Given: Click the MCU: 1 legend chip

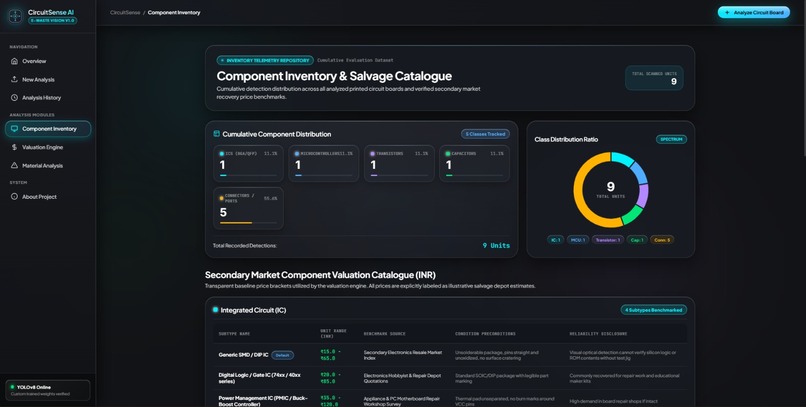Looking at the screenshot, I should coord(578,239).
